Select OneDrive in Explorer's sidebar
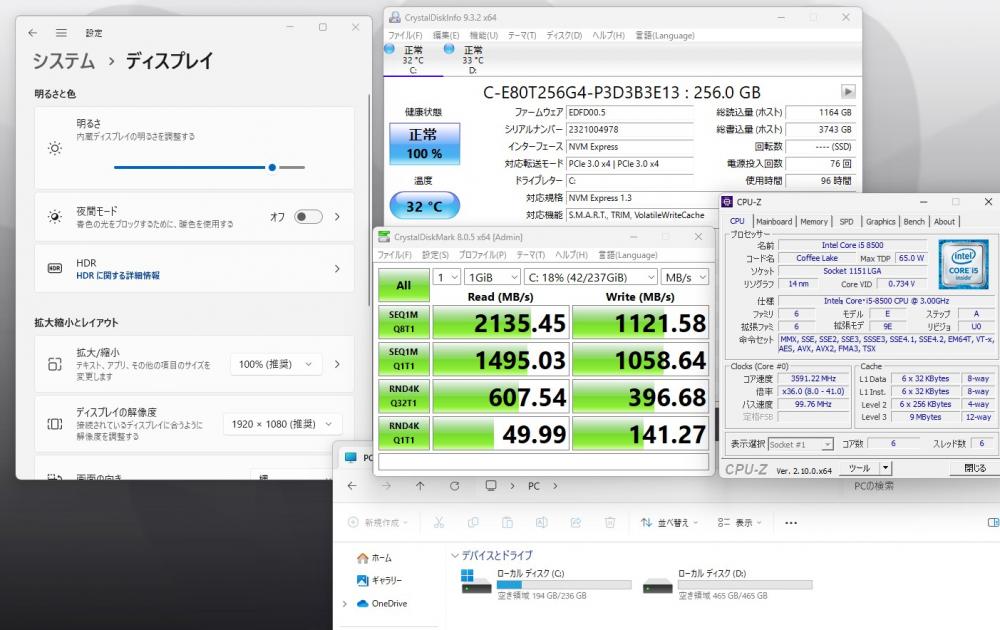The image size is (1000, 630). [381, 603]
